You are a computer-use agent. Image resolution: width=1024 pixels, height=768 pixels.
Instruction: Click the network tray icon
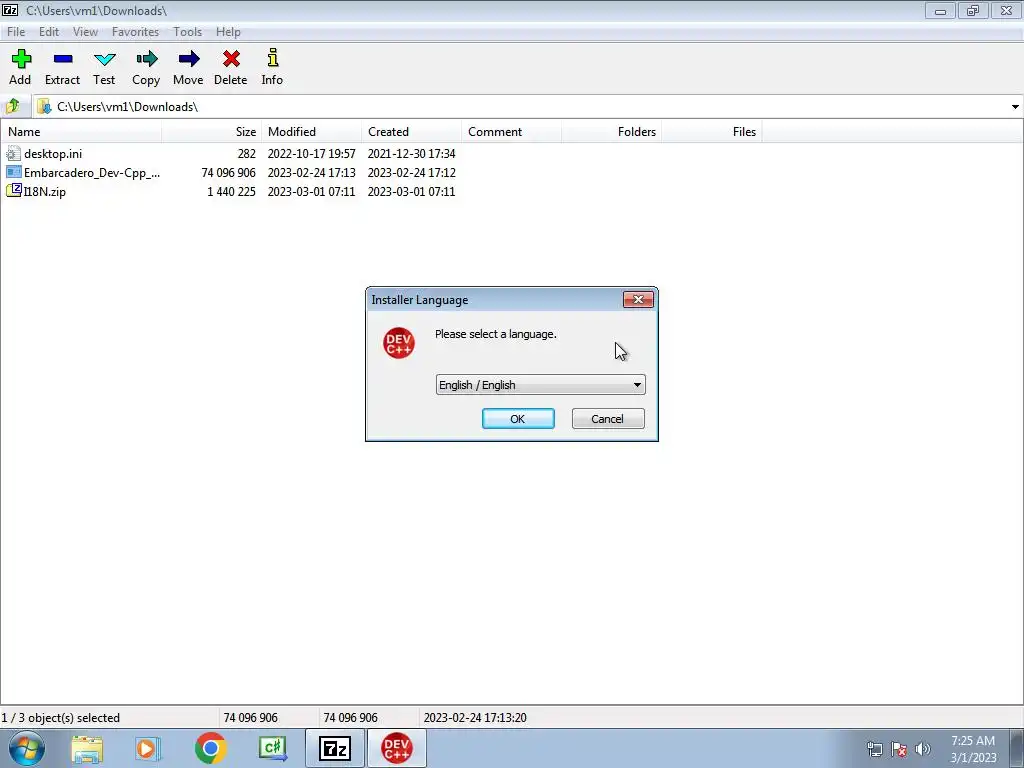[874, 749]
